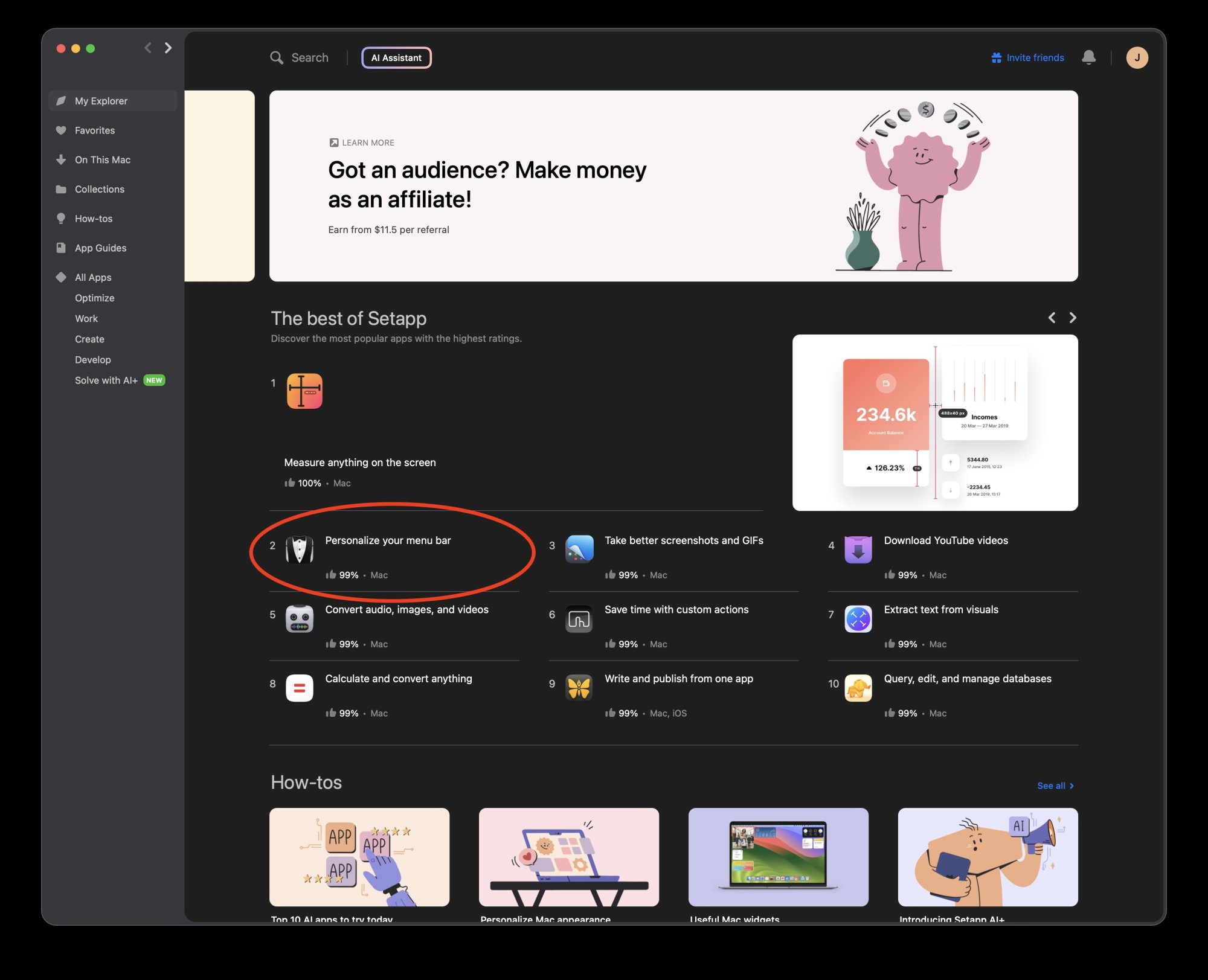Image resolution: width=1208 pixels, height=980 pixels.
Task: Show next best of Setapp page
Action: tap(1073, 318)
